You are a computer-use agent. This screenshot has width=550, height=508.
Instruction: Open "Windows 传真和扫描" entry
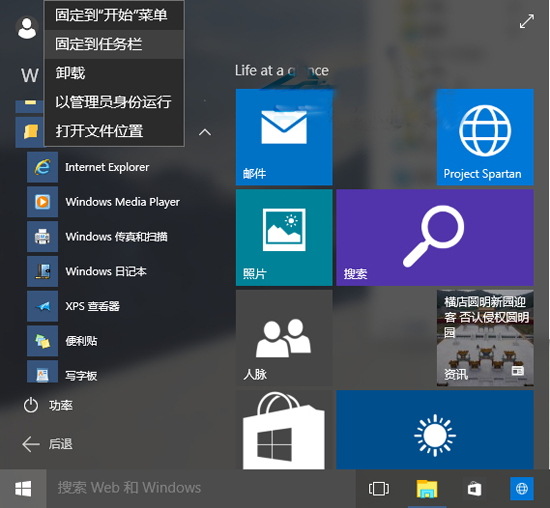tap(116, 237)
